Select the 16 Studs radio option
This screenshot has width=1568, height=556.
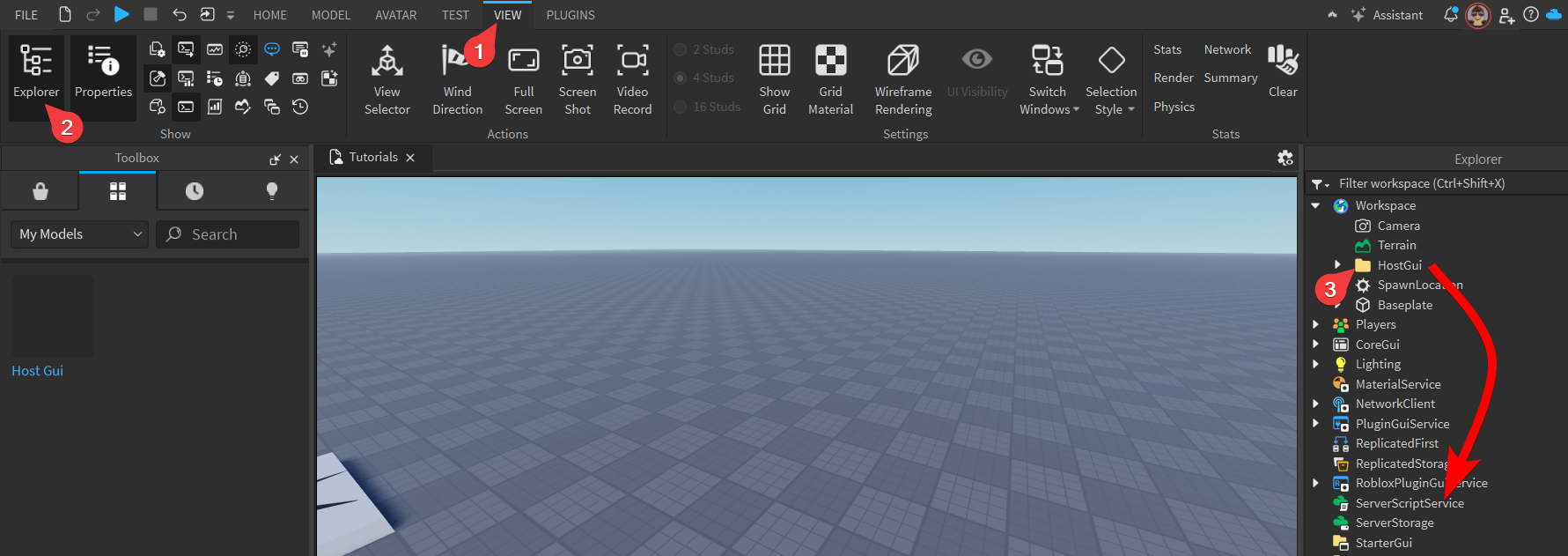coord(681,107)
